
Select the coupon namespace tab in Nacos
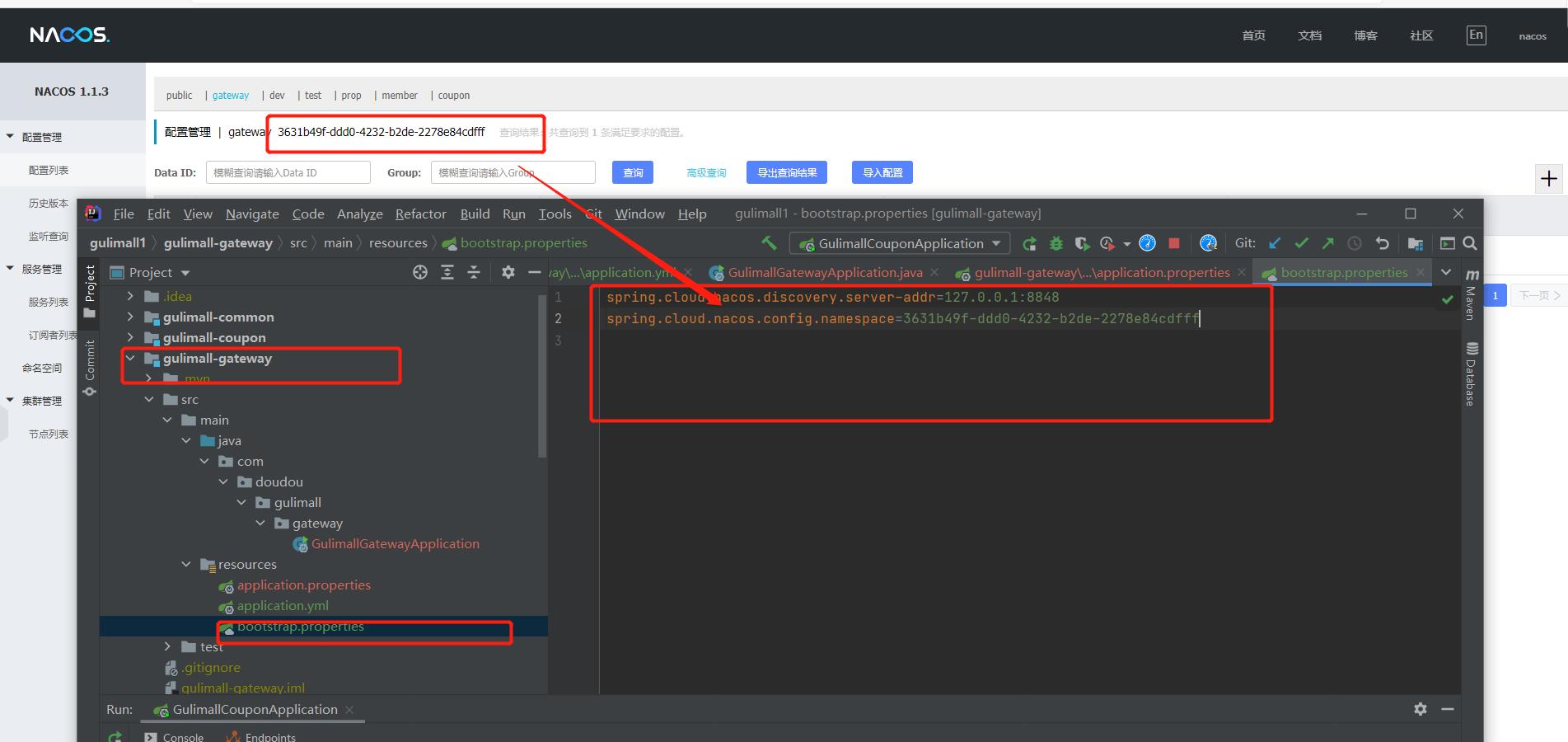(454, 96)
